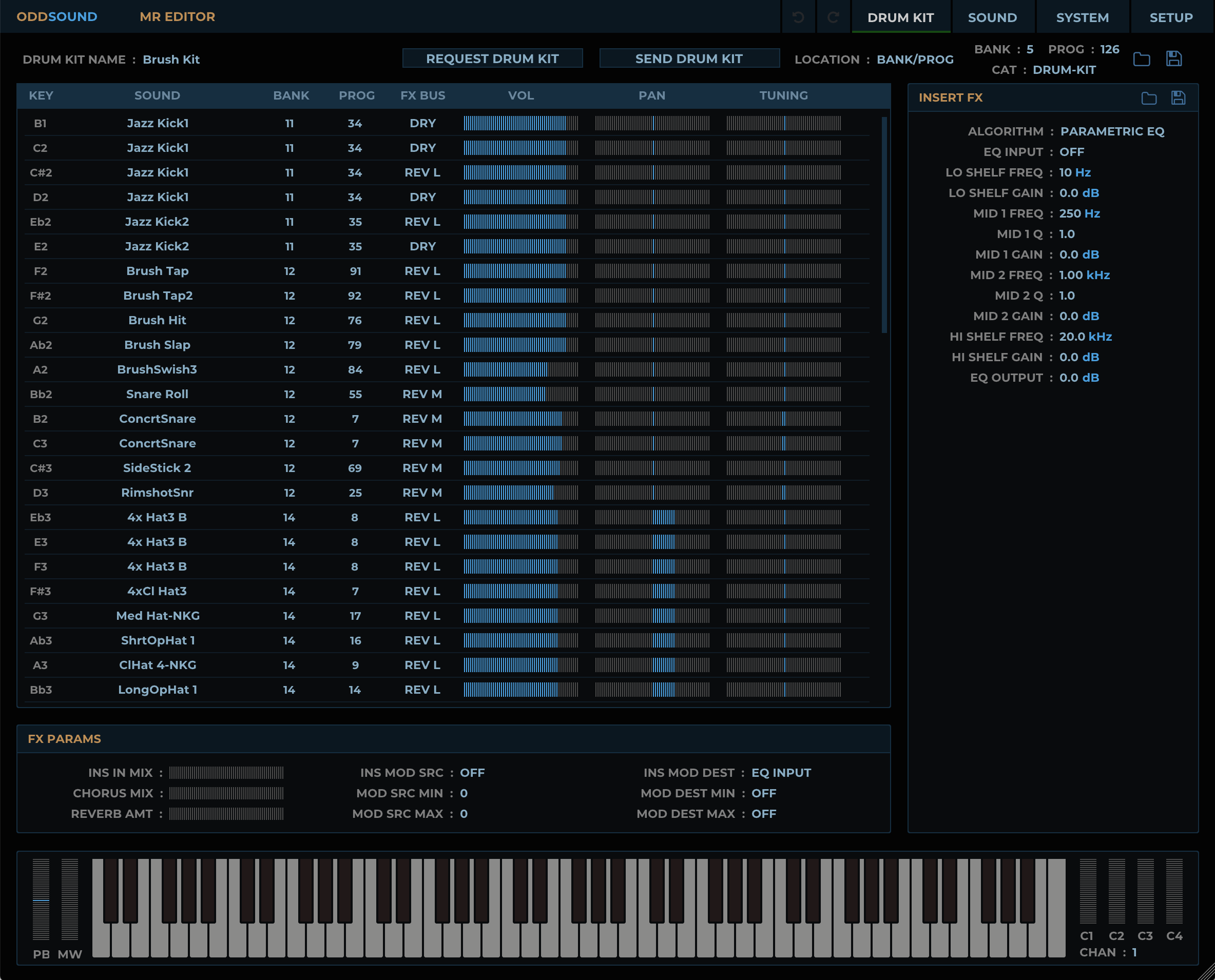The image size is (1215, 980).
Task: Click SEND DRUM KIT button
Action: [689, 58]
